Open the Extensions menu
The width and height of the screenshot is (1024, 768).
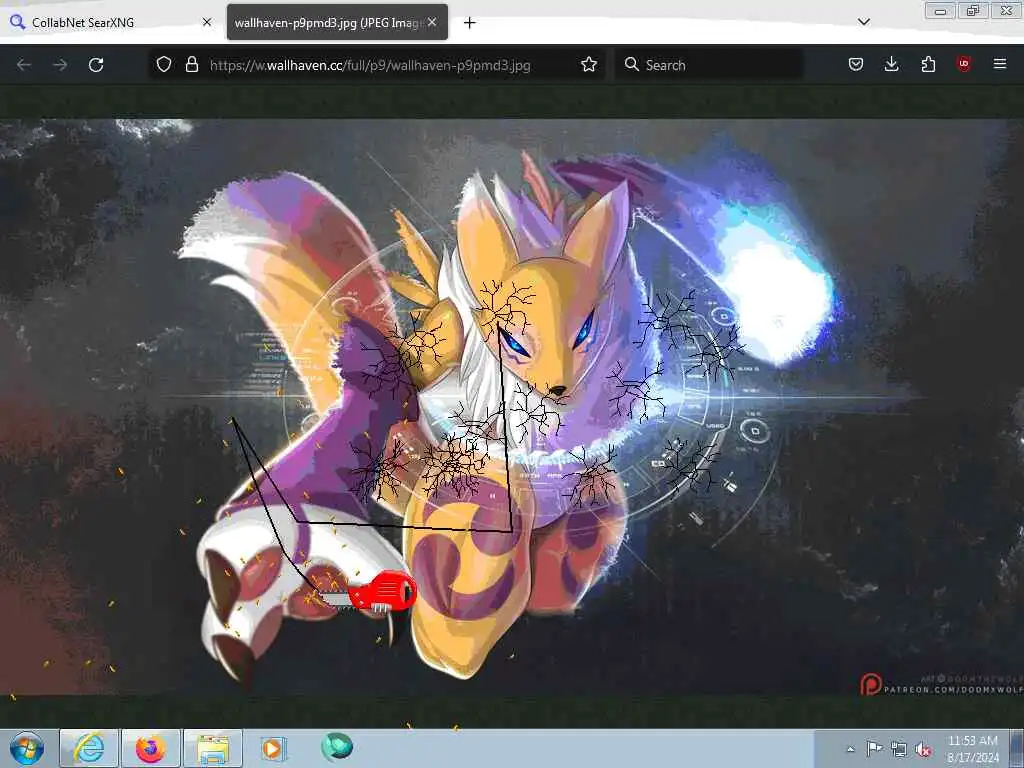[x=928, y=64]
